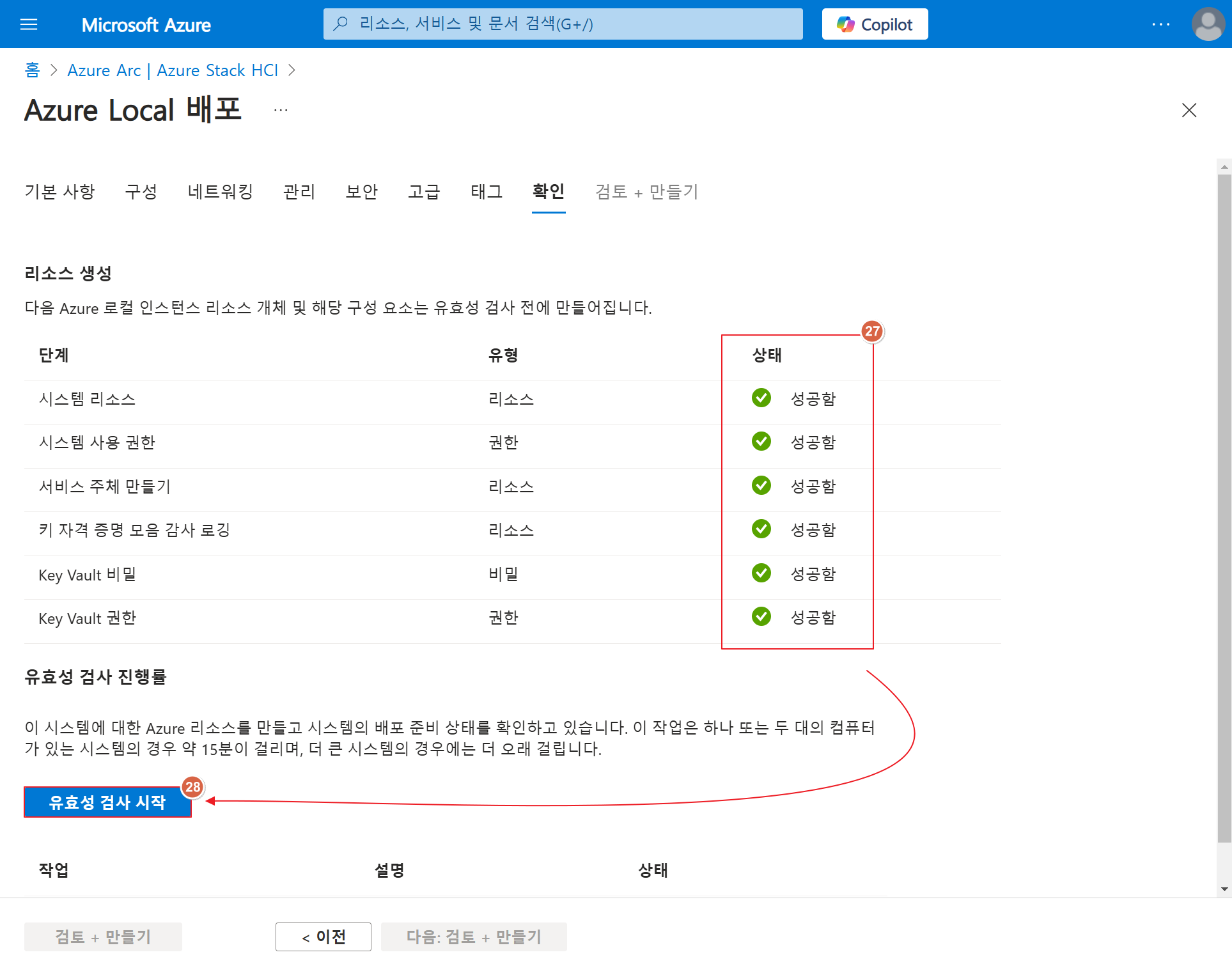Image resolution: width=1232 pixels, height=973 pixels.
Task: Go to the 홈 breadcrumb link
Action: 32,70
